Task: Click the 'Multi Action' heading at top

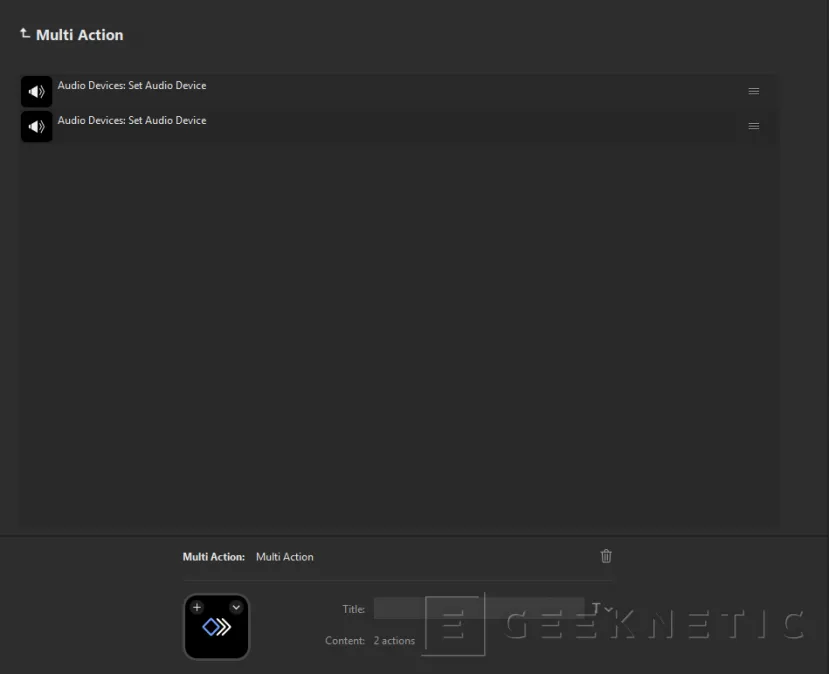Action: pos(80,35)
